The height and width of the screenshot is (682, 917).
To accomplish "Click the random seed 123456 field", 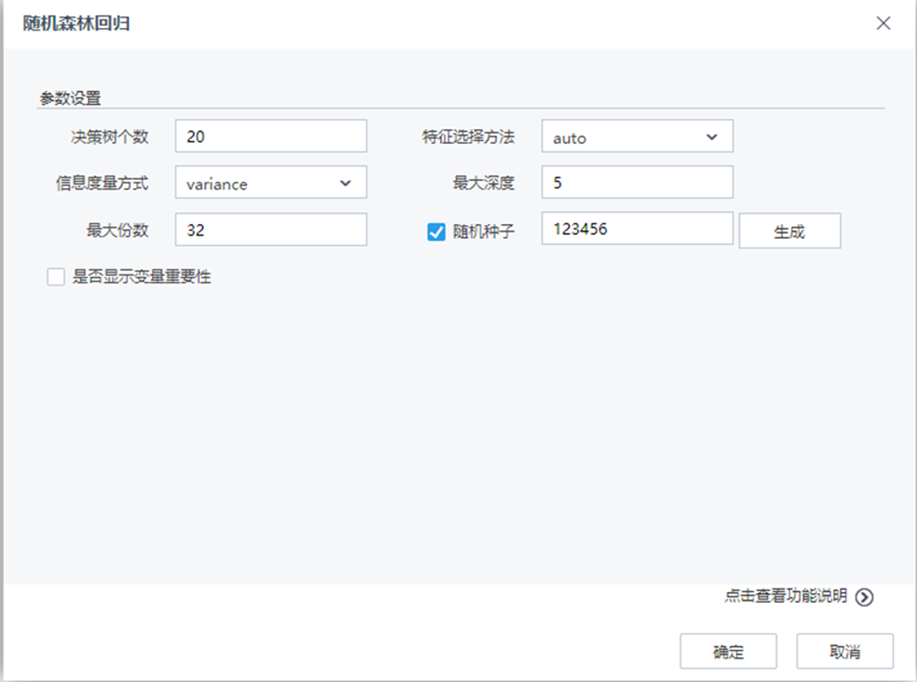I will tap(637, 229).
